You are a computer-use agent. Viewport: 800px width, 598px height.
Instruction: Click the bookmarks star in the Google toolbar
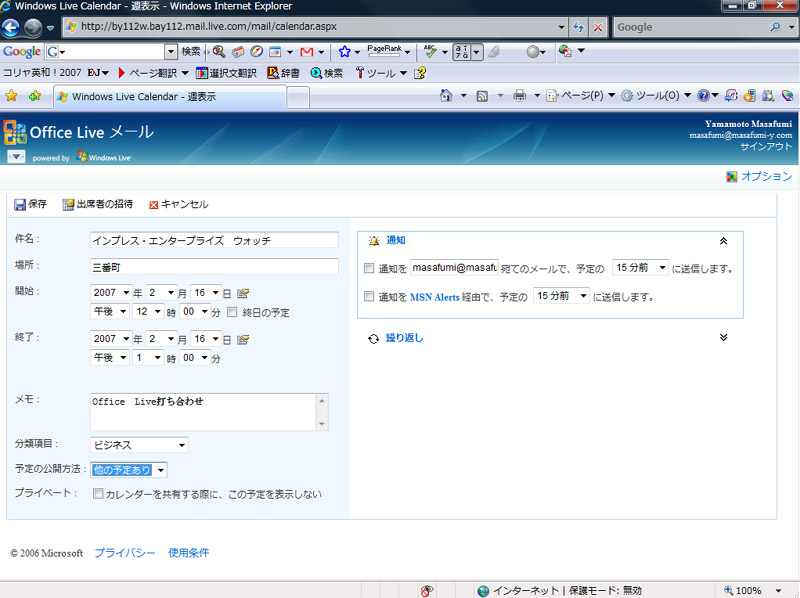pyautogui.click(x=344, y=52)
